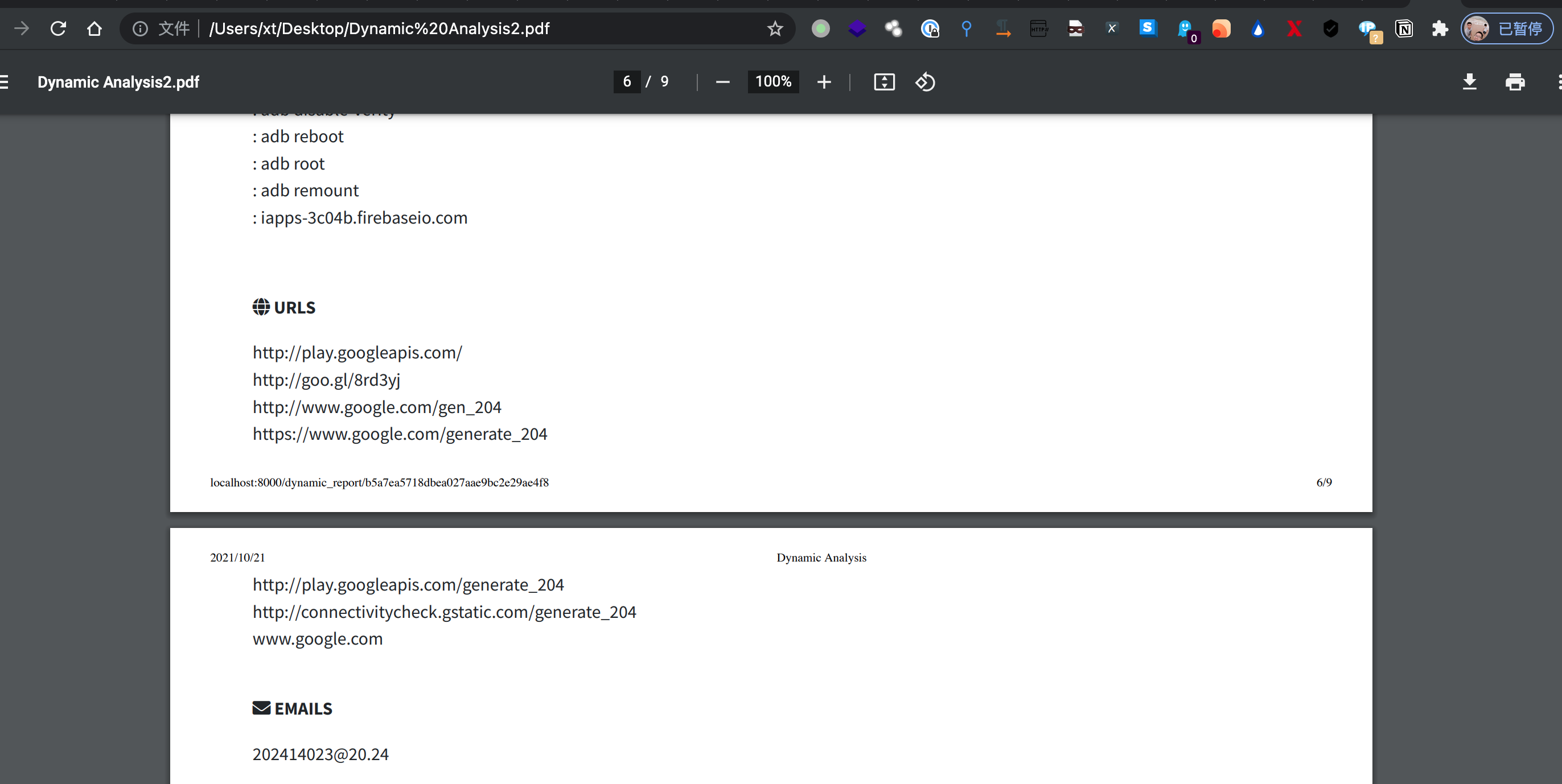The image size is (1562, 784).
Task: Reload the PDF page
Action: tap(58, 28)
